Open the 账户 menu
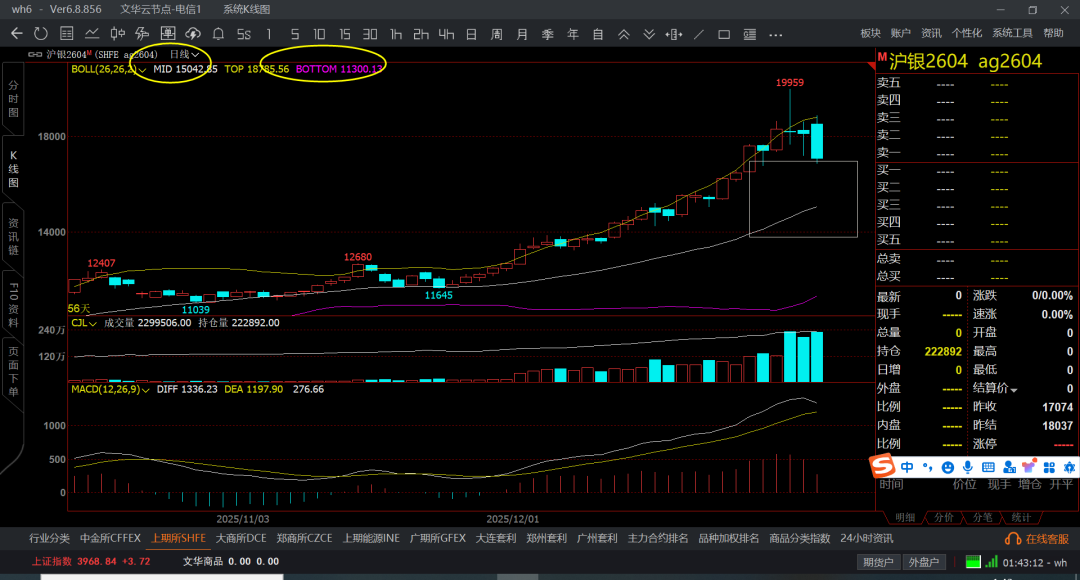Screen dimensions: 1080x580 900,33
